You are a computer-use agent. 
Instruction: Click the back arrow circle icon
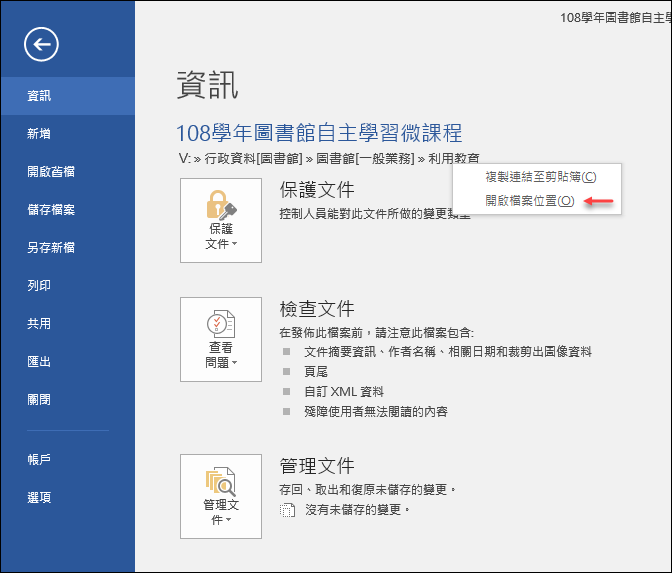point(41,44)
